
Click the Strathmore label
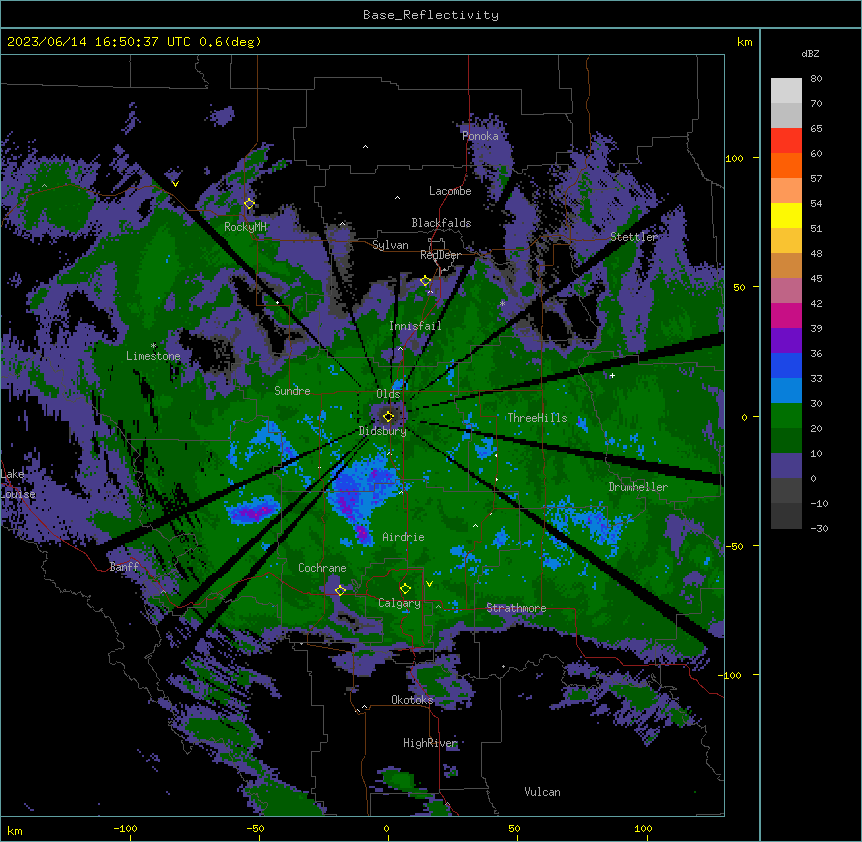click(516, 608)
